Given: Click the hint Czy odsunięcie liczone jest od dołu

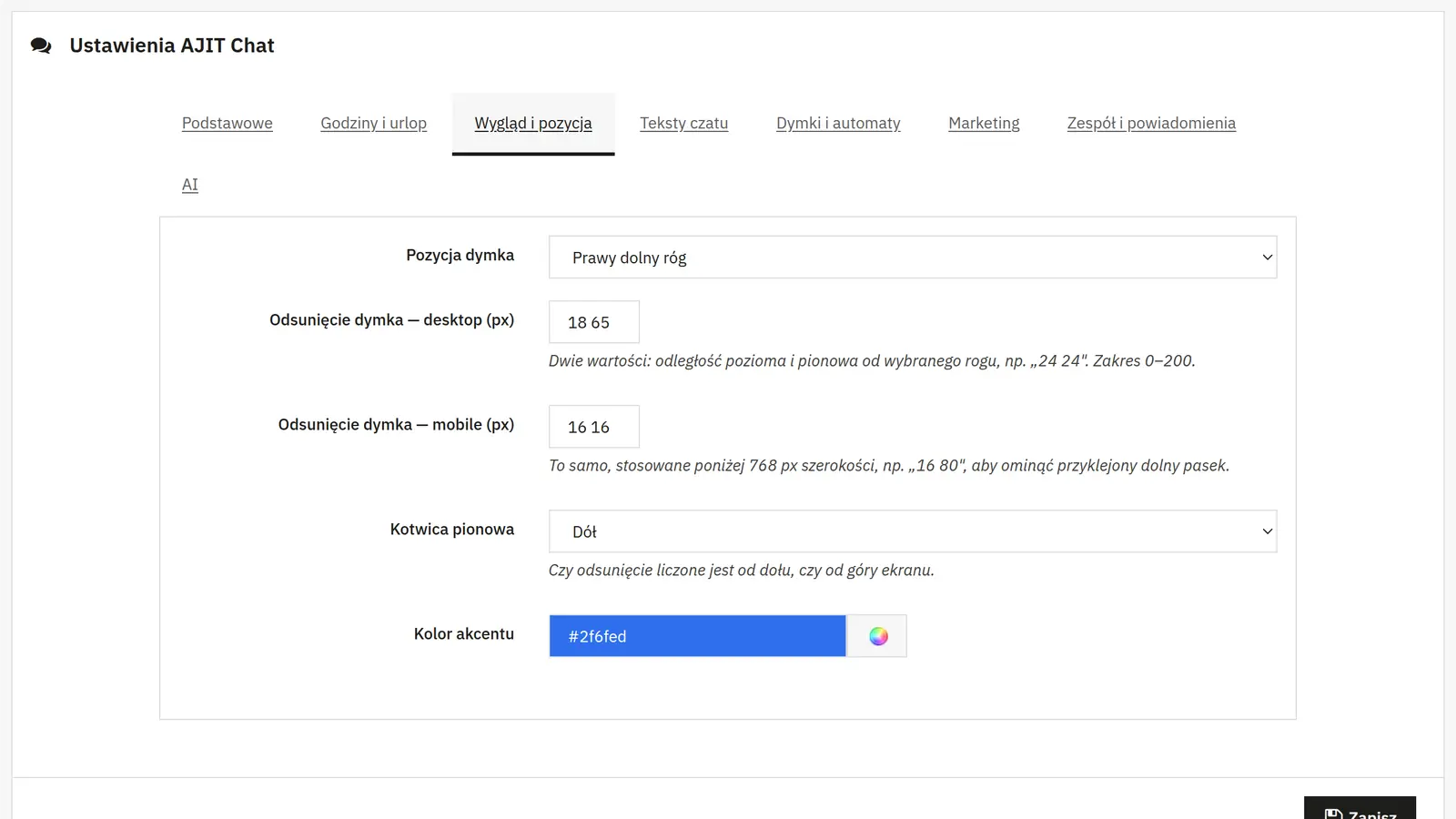Looking at the screenshot, I should point(742,571).
